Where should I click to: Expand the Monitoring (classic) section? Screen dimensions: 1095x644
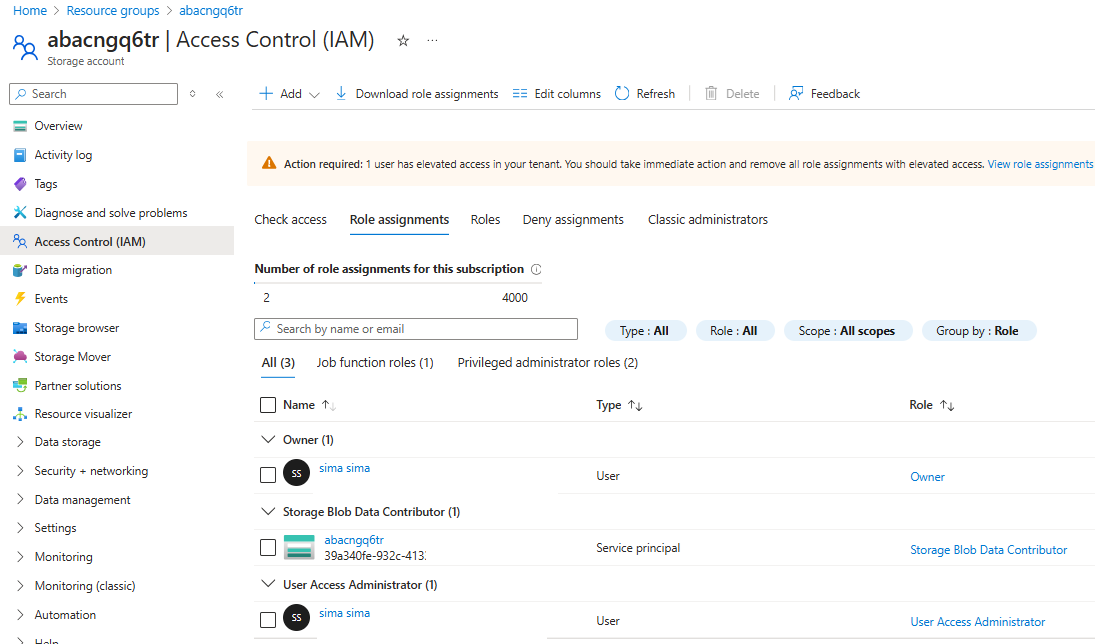(x=20, y=585)
